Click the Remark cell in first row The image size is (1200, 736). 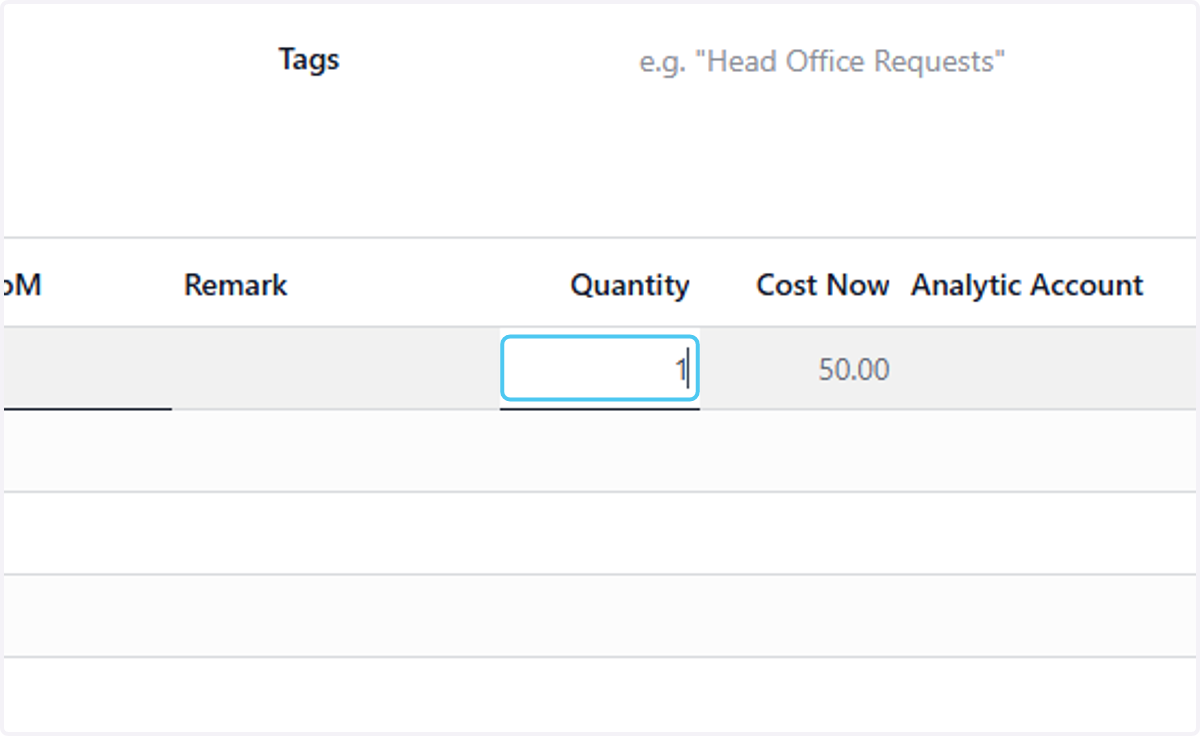(336, 369)
